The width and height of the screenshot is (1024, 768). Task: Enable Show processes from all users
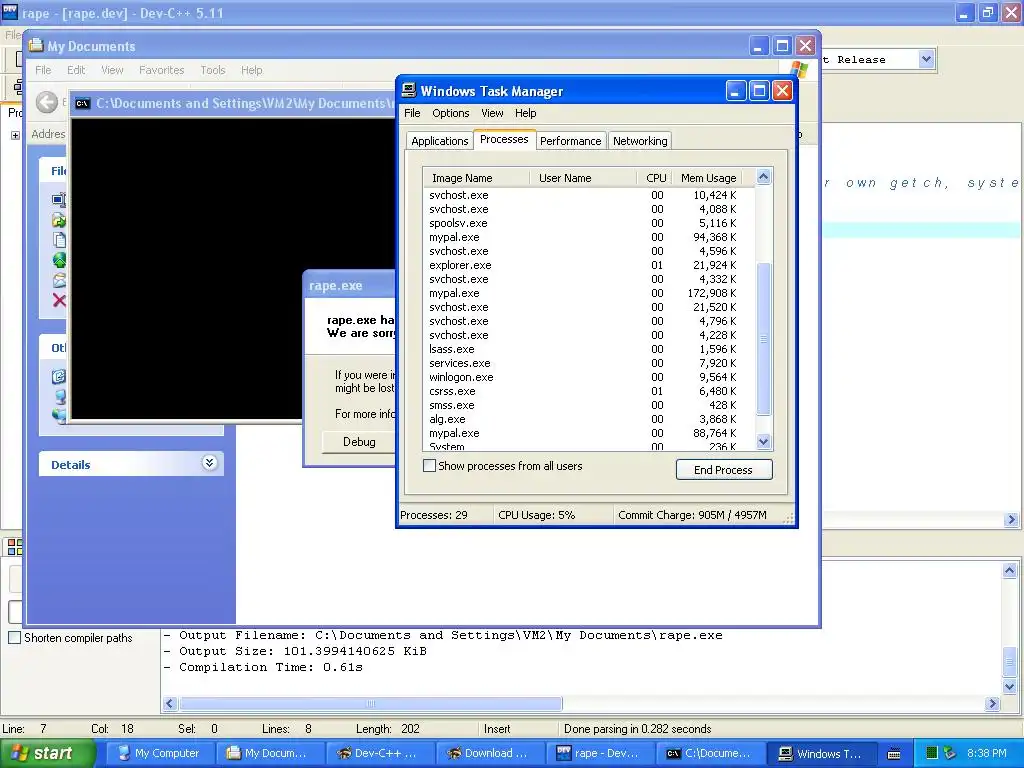(430, 466)
